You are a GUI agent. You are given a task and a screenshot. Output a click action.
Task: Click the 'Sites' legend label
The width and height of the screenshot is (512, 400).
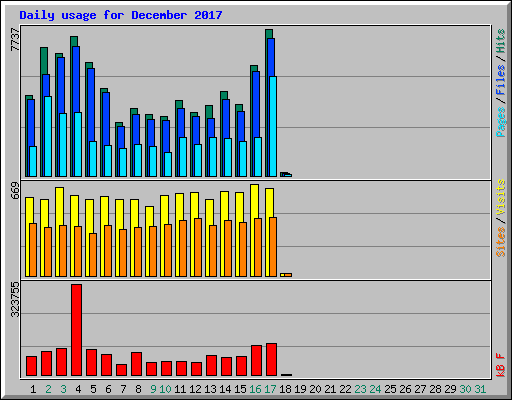[x=500, y=242]
